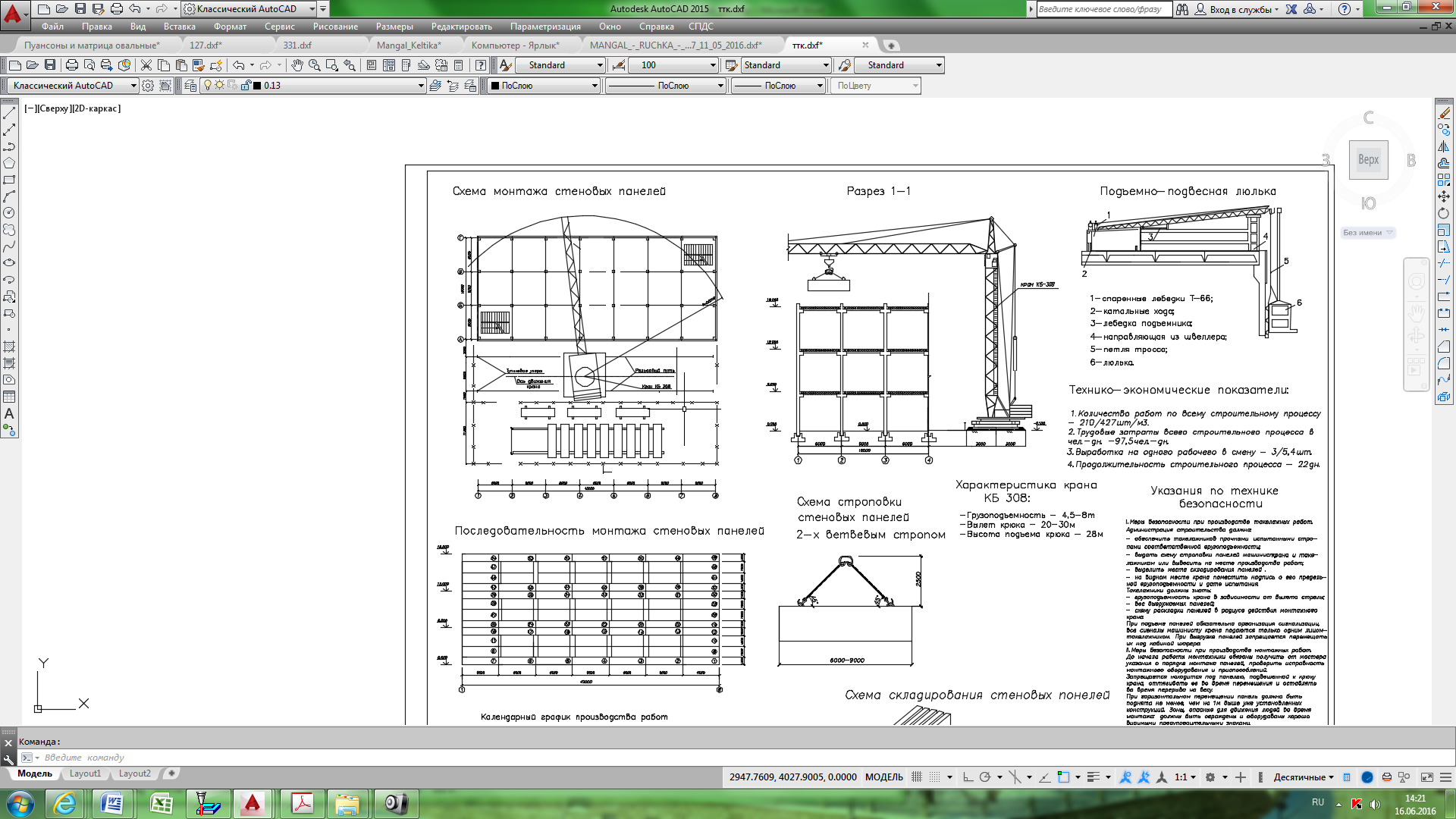Open workspace settings gear icon

tap(148, 86)
